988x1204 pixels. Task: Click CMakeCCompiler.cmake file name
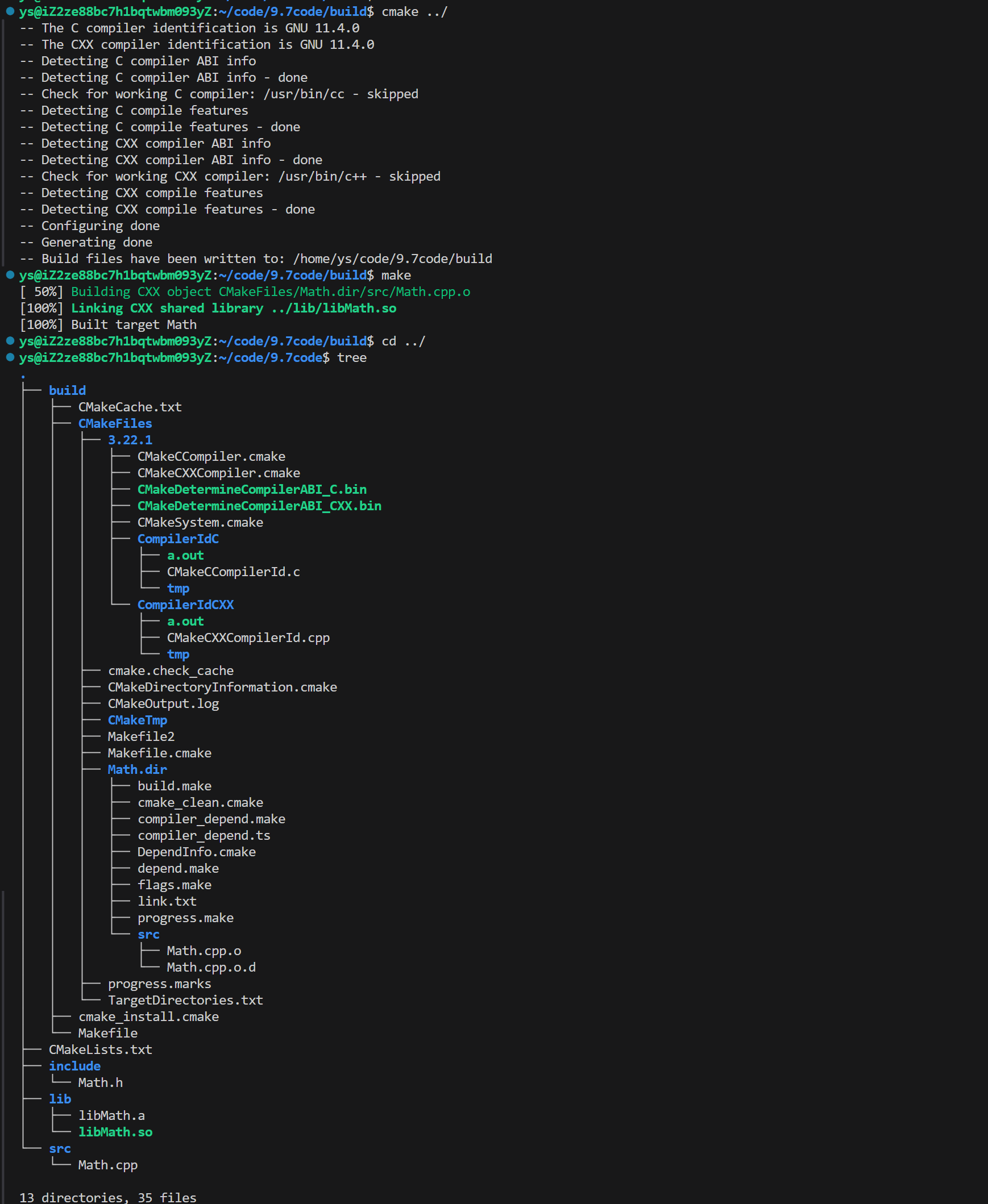[x=211, y=457]
